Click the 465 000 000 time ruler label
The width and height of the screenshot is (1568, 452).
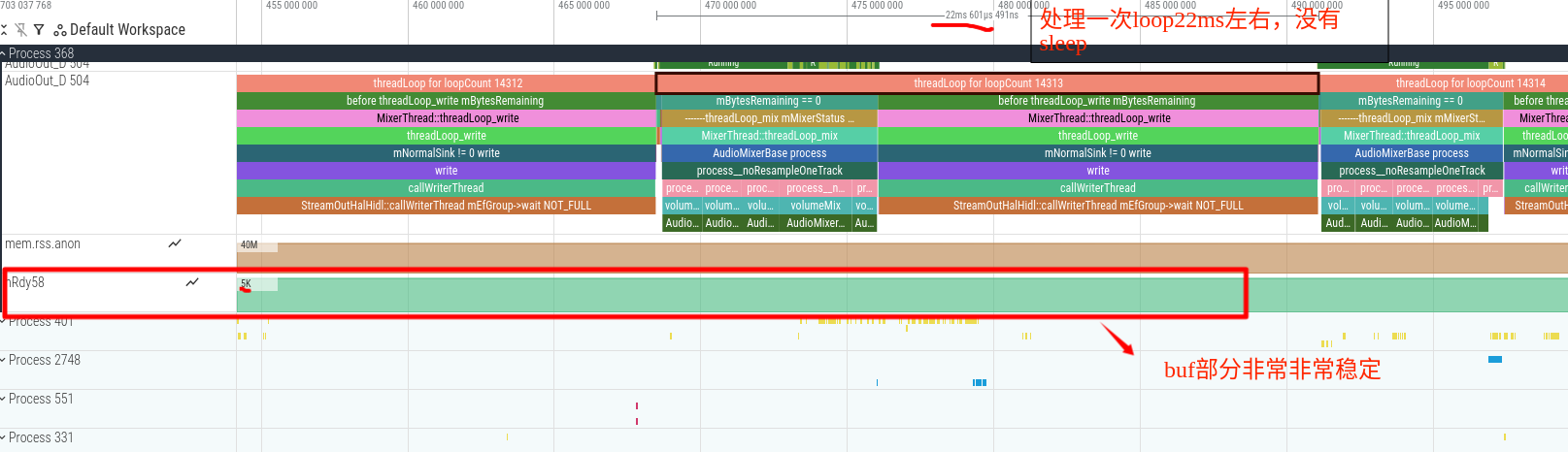click(x=584, y=6)
